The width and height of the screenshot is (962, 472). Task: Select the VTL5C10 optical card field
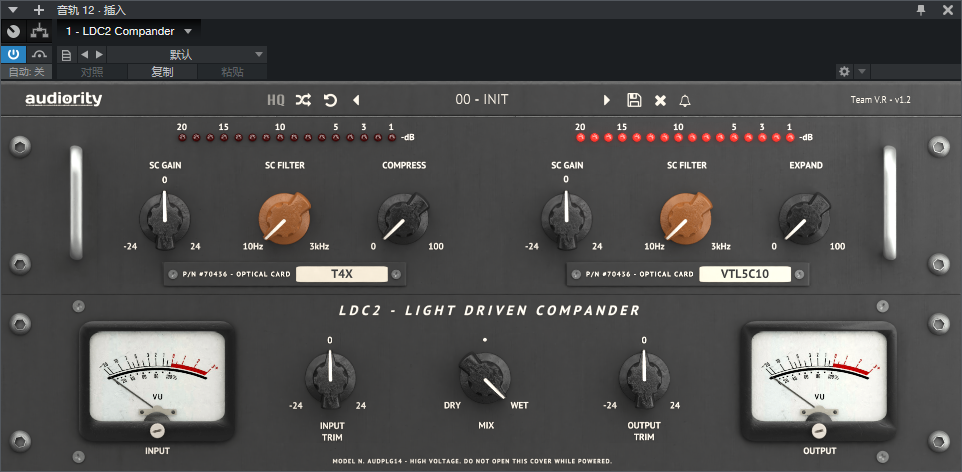click(x=744, y=274)
